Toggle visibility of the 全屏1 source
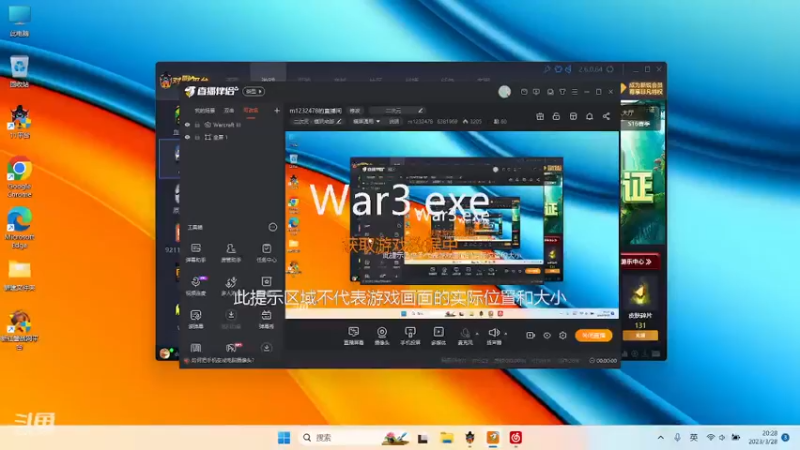The width and height of the screenshot is (800, 450). [x=187, y=137]
